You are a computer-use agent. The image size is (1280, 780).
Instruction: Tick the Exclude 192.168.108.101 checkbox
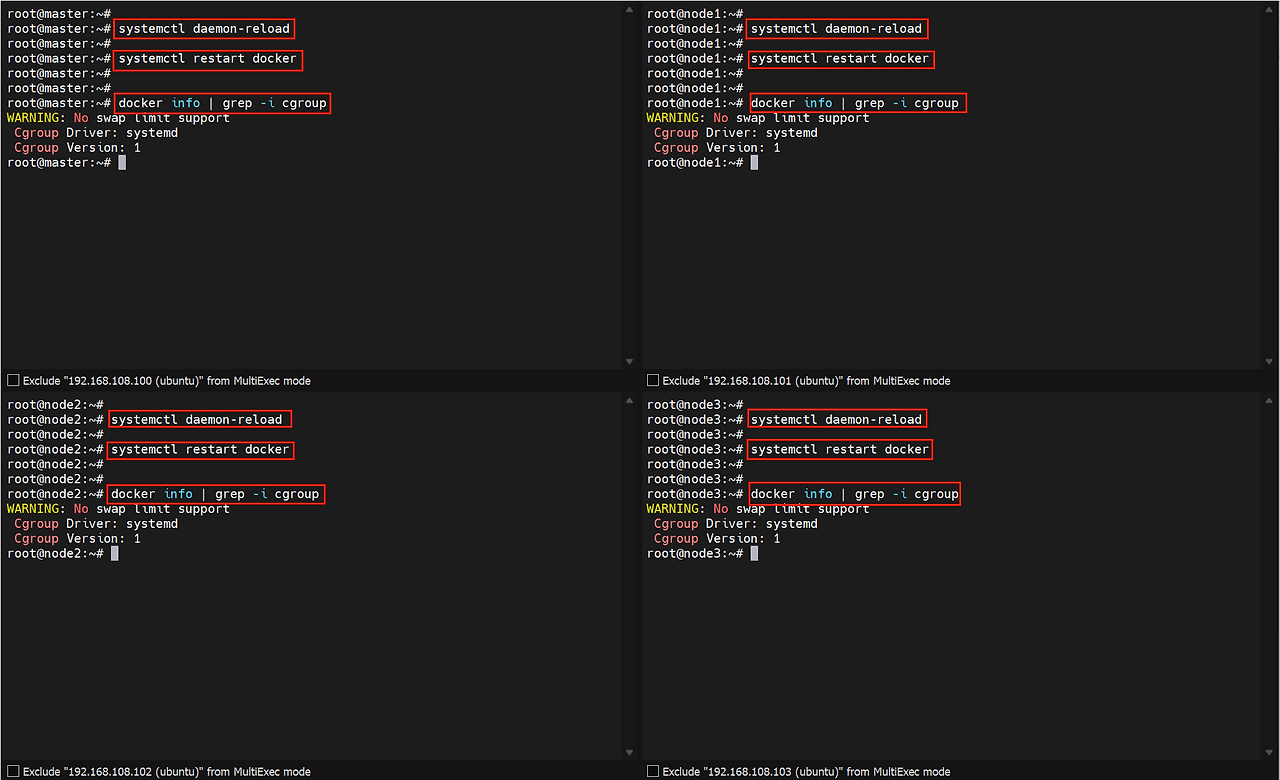(x=653, y=381)
